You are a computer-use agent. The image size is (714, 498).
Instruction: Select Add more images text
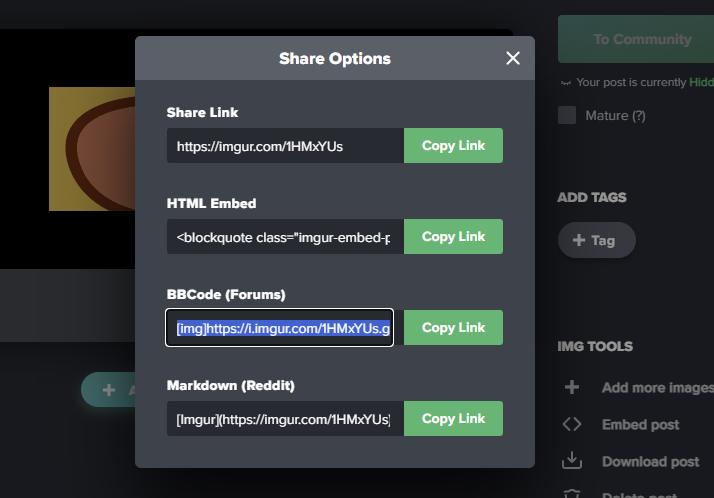[x=658, y=387]
